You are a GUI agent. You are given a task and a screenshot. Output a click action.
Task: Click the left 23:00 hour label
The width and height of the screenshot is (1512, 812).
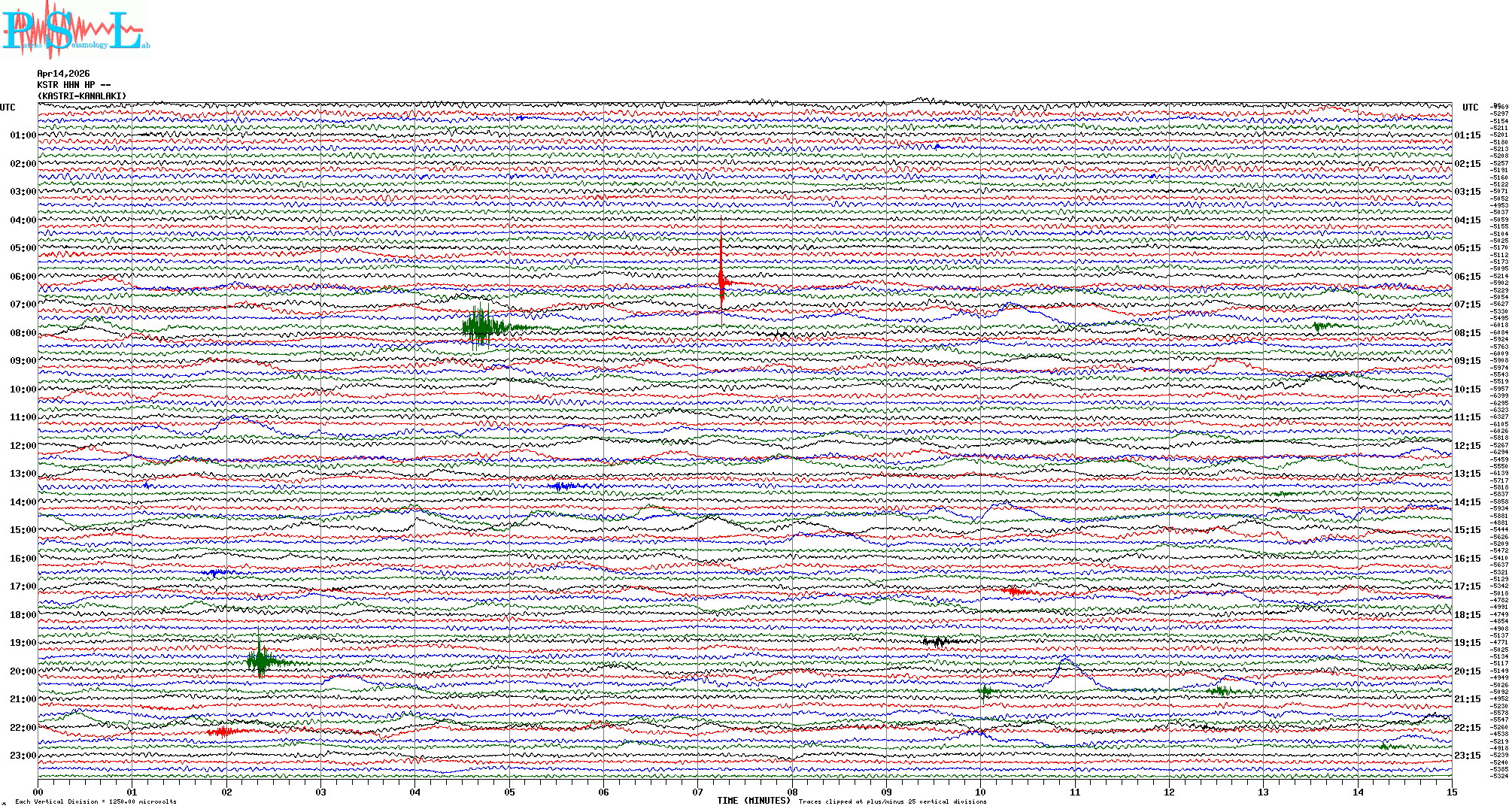click(23, 756)
